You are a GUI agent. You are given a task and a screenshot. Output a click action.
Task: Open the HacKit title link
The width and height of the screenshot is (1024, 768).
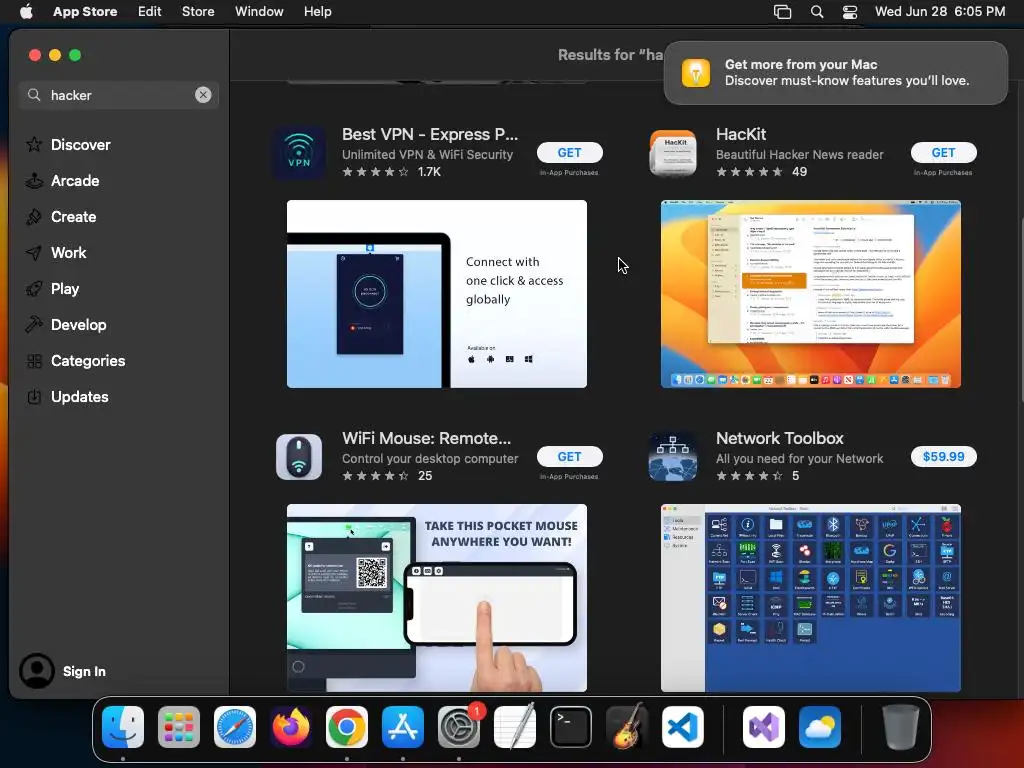tap(741, 134)
